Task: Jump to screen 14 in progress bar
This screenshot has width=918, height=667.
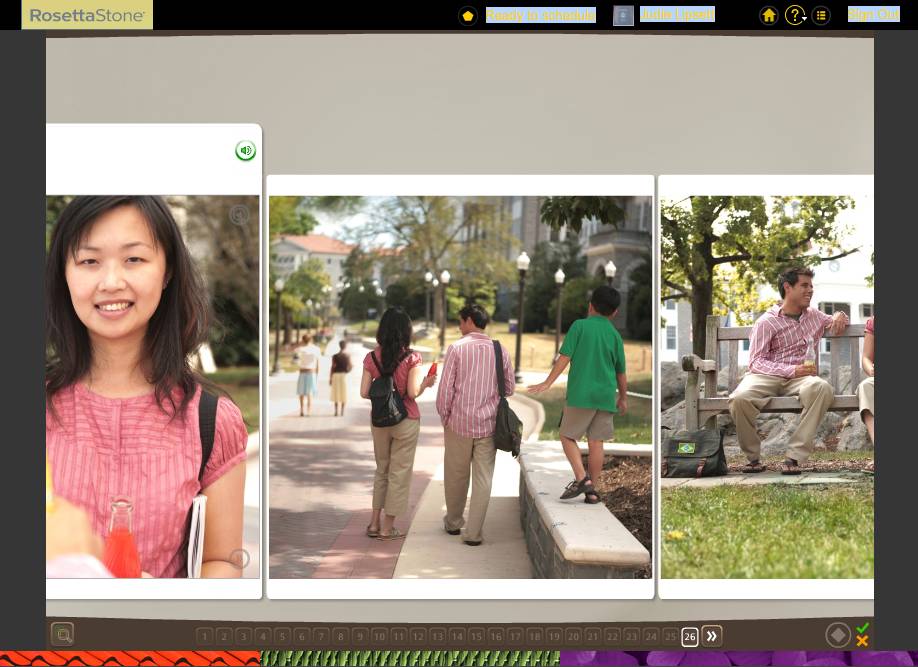Action: tap(457, 636)
